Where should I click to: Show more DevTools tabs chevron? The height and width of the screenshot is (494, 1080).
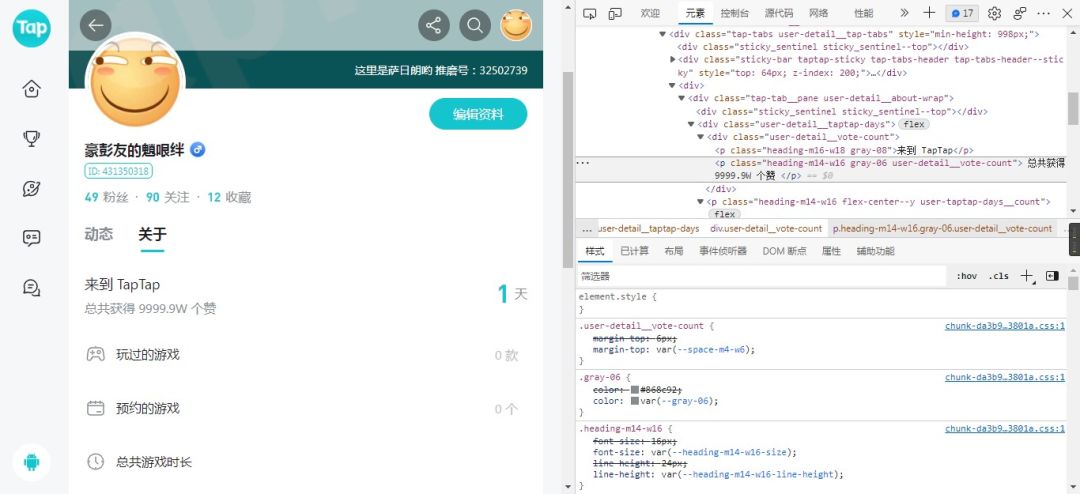coord(904,13)
